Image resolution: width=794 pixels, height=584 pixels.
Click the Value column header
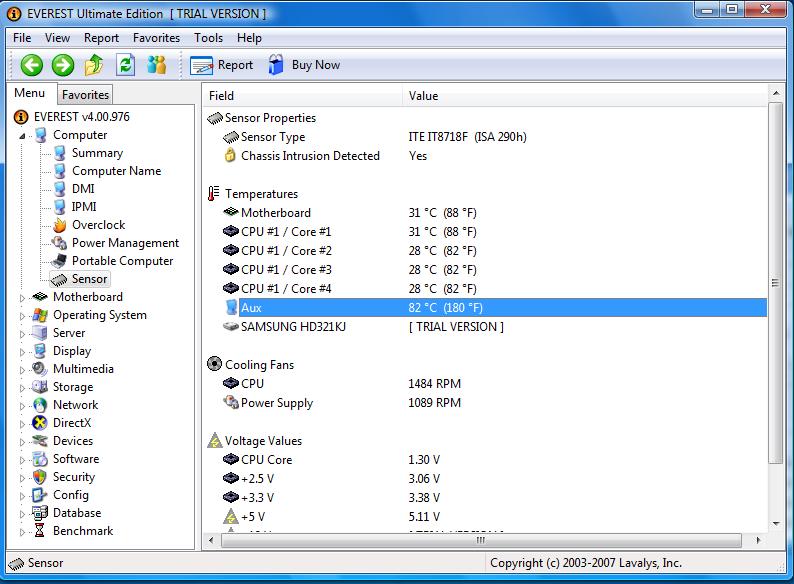[x=585, y=96]
